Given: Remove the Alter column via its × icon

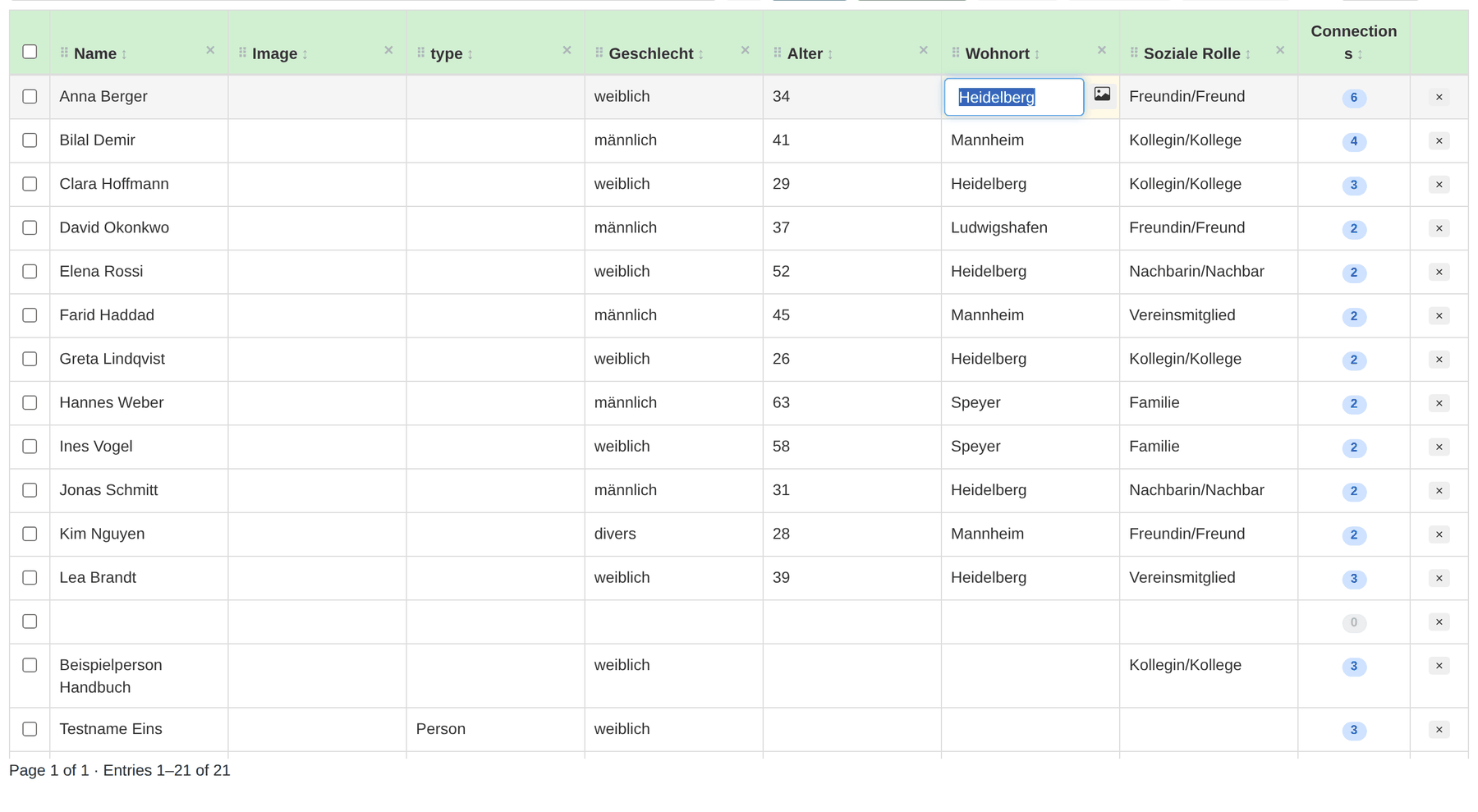Looking at the screenshot, I should (923, 50).
